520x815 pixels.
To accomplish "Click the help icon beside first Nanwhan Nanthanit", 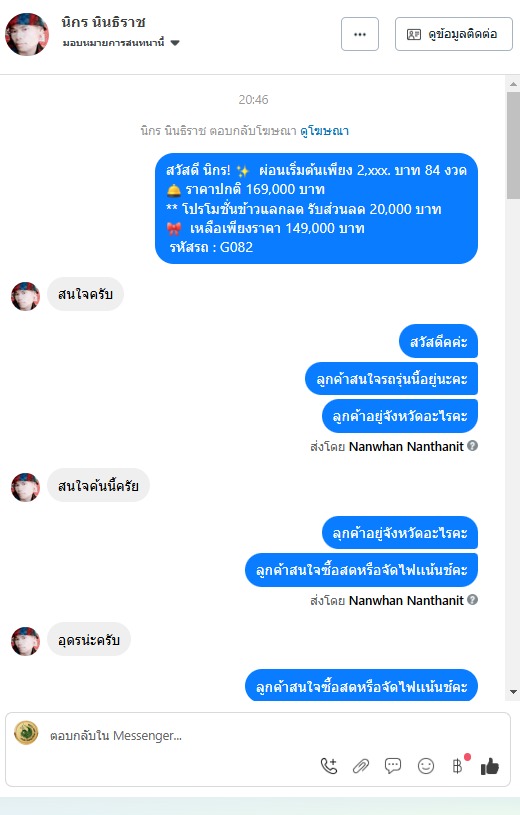I will pyautogui.click(x=472, y=445).
